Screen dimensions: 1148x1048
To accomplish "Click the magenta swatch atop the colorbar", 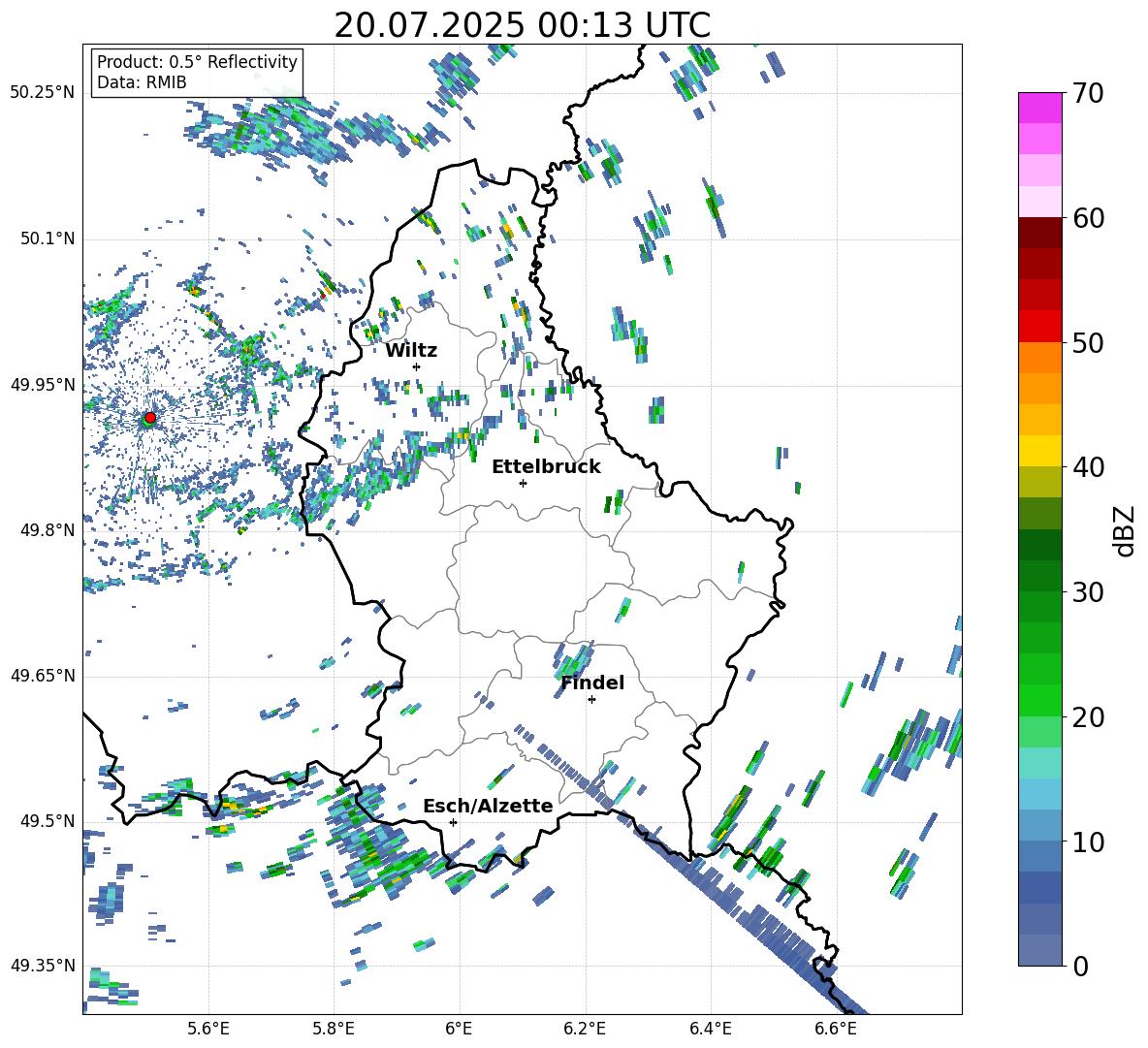I will (x=1039, y=108).
